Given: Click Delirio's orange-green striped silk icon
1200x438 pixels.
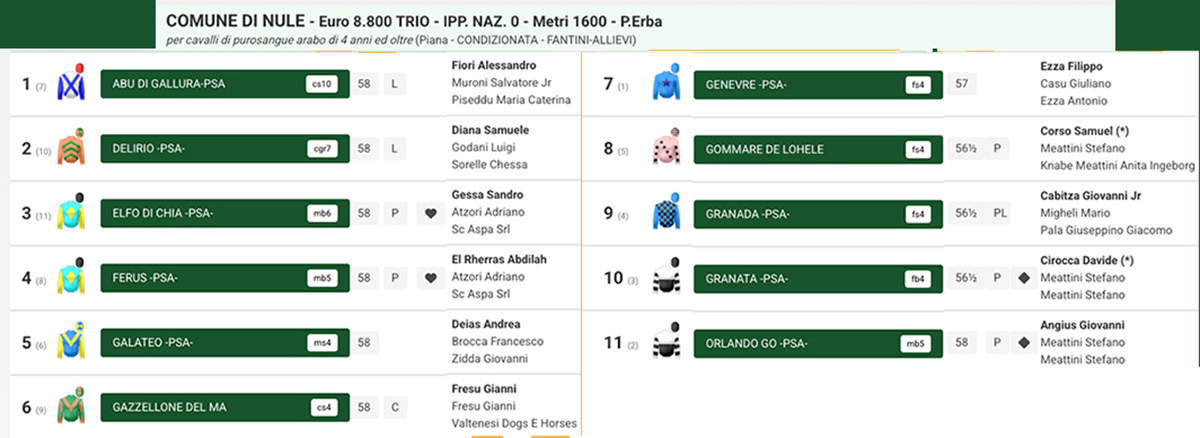Looking at the screenshot, I should coord(70,148).
